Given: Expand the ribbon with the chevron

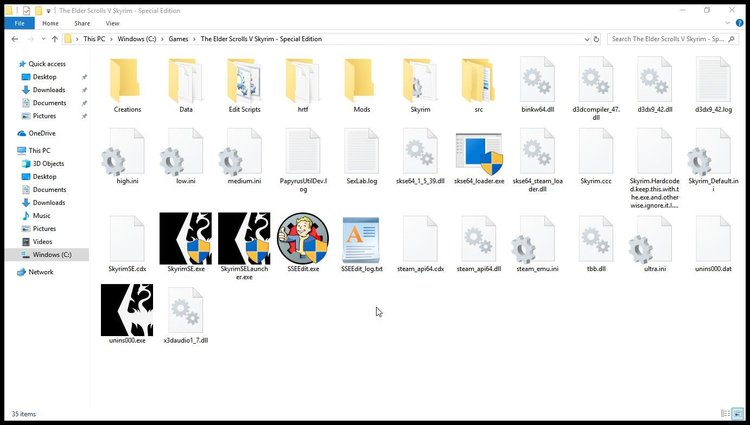Looking at the screenshot, I should (728, 23).
